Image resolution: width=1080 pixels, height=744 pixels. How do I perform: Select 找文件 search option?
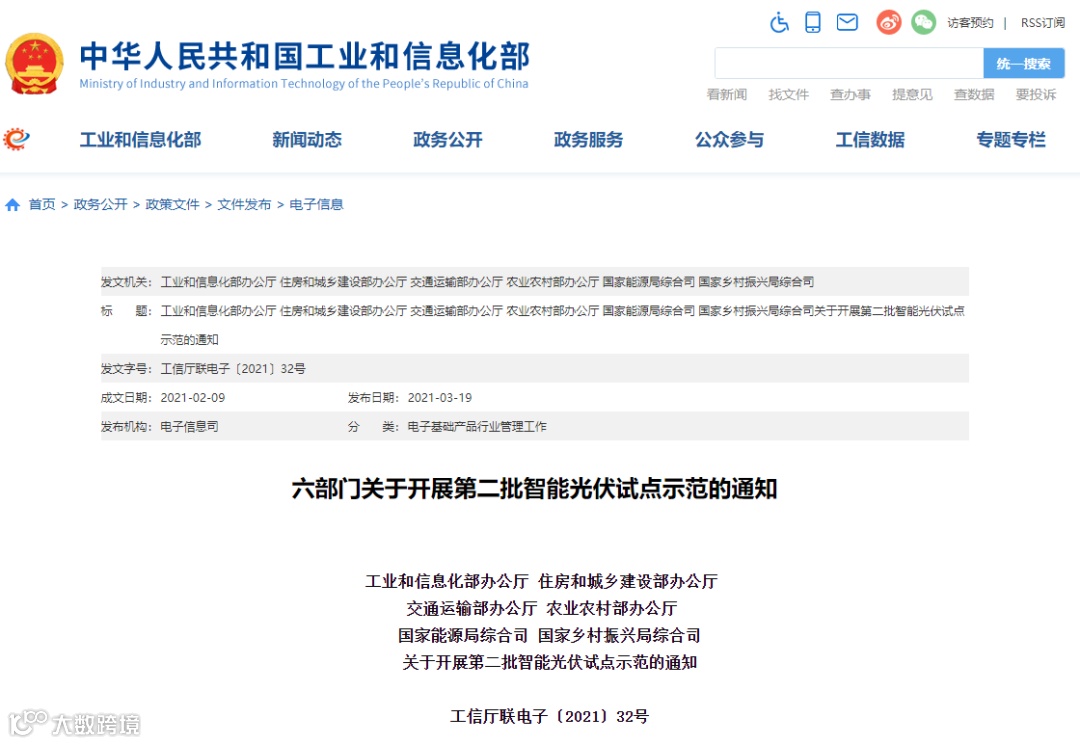(x=789, y=94)
